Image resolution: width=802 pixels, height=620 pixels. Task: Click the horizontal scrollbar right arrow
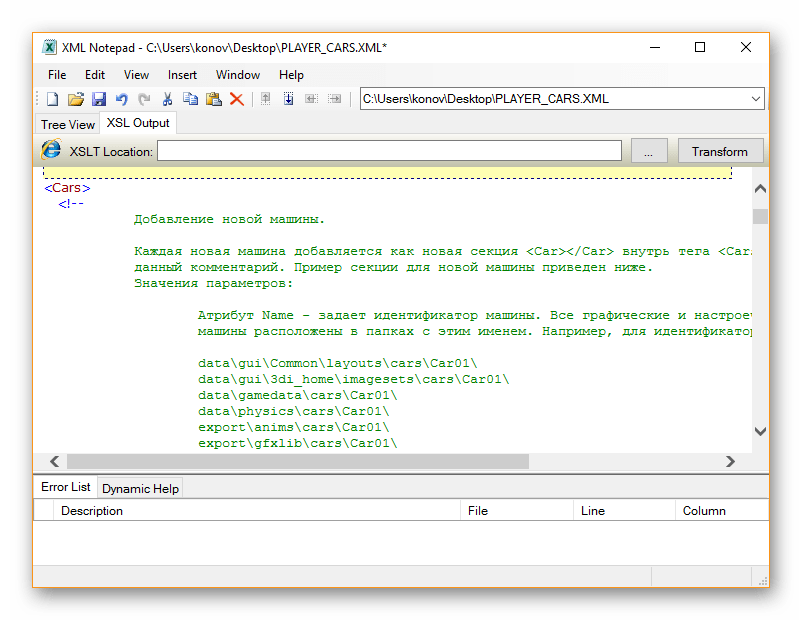coord(731,462)
